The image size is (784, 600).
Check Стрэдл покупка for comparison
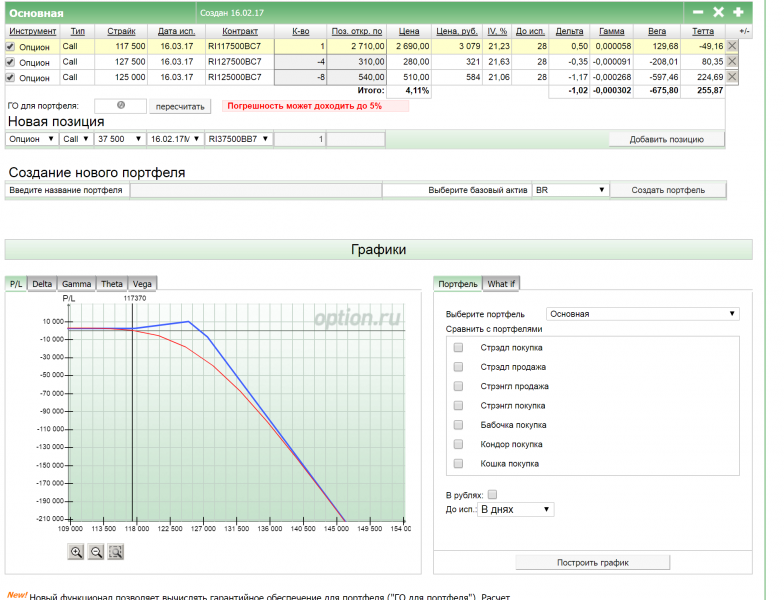click(458, 348)
